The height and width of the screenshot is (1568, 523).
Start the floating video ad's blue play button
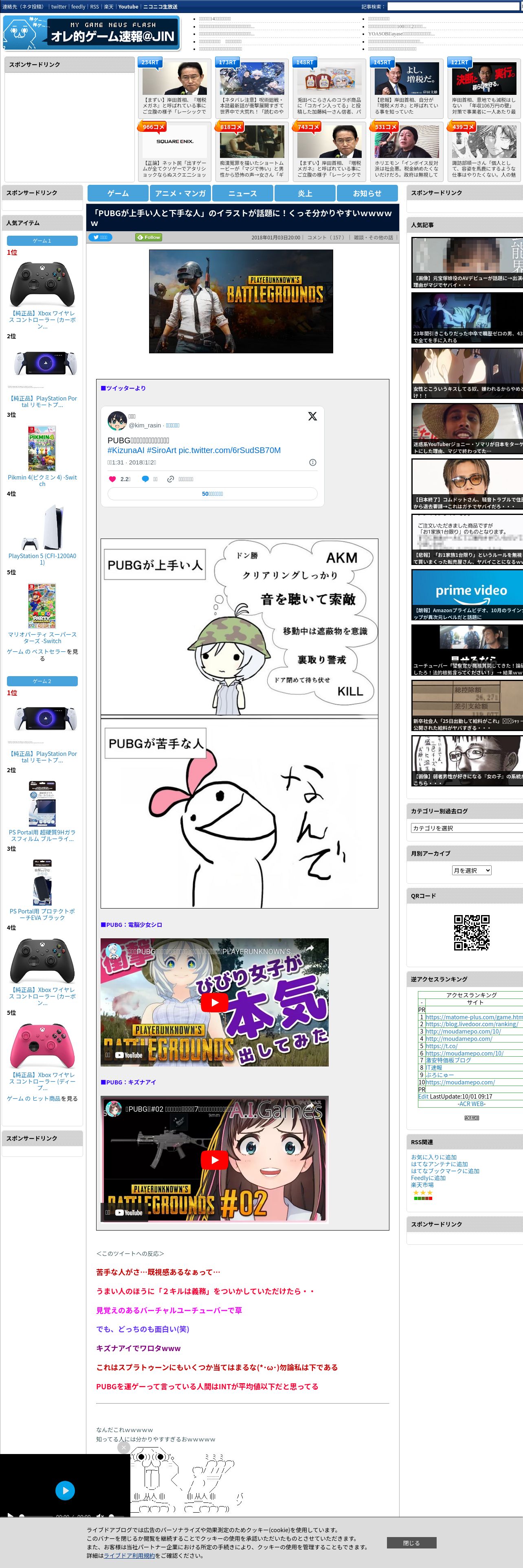(x=65, y=1490)
